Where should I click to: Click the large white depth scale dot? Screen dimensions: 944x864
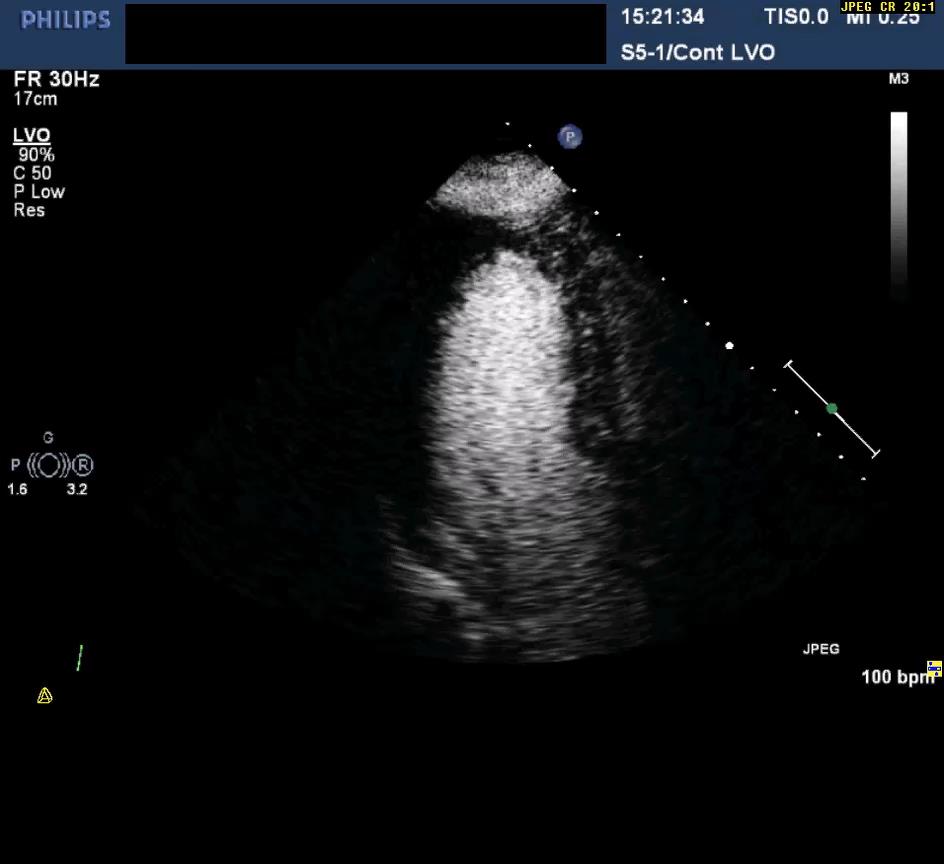[x=730, y=346]
